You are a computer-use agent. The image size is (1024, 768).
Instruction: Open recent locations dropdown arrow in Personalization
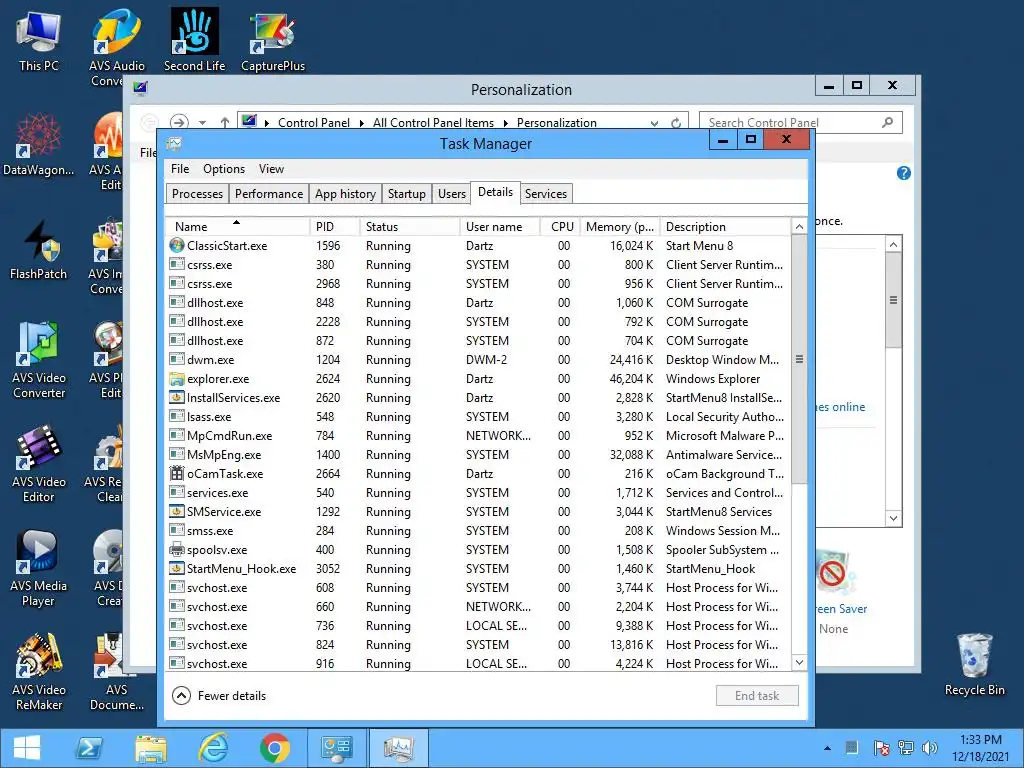click(202, 123)
